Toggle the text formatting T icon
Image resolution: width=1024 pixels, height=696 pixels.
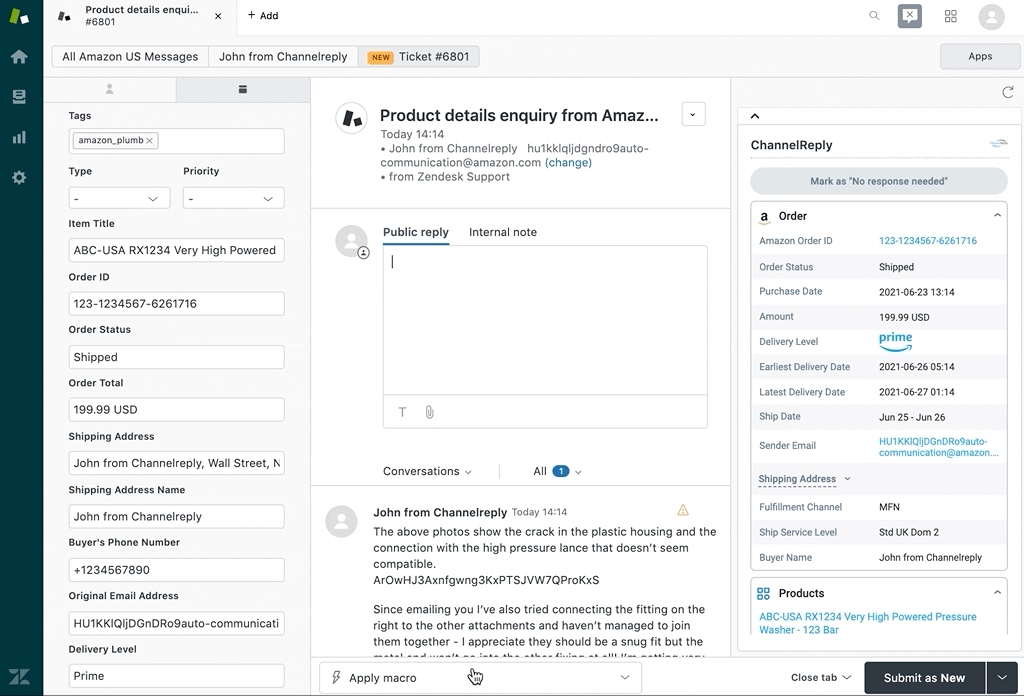402,412
